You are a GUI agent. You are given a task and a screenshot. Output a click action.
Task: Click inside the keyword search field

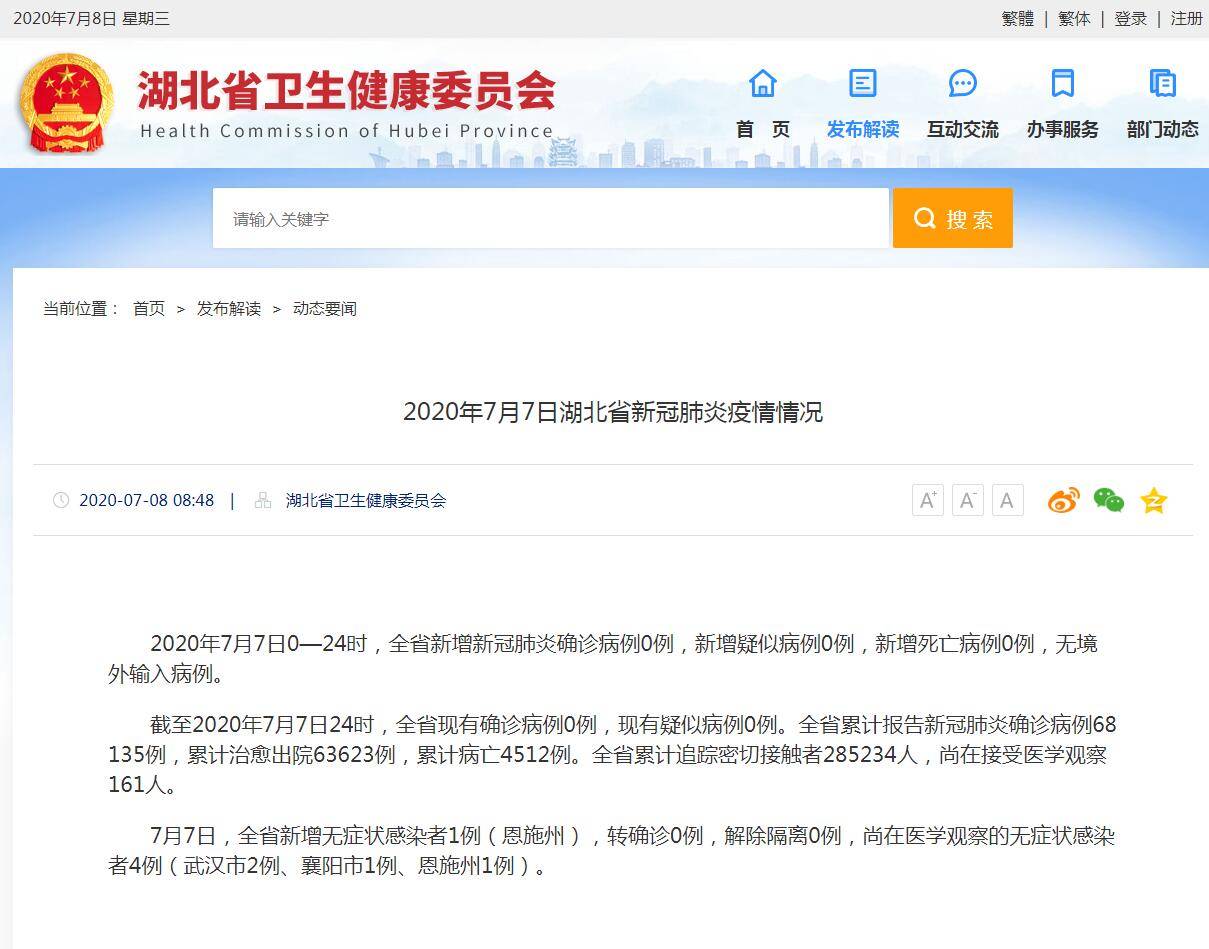[550, 218]
